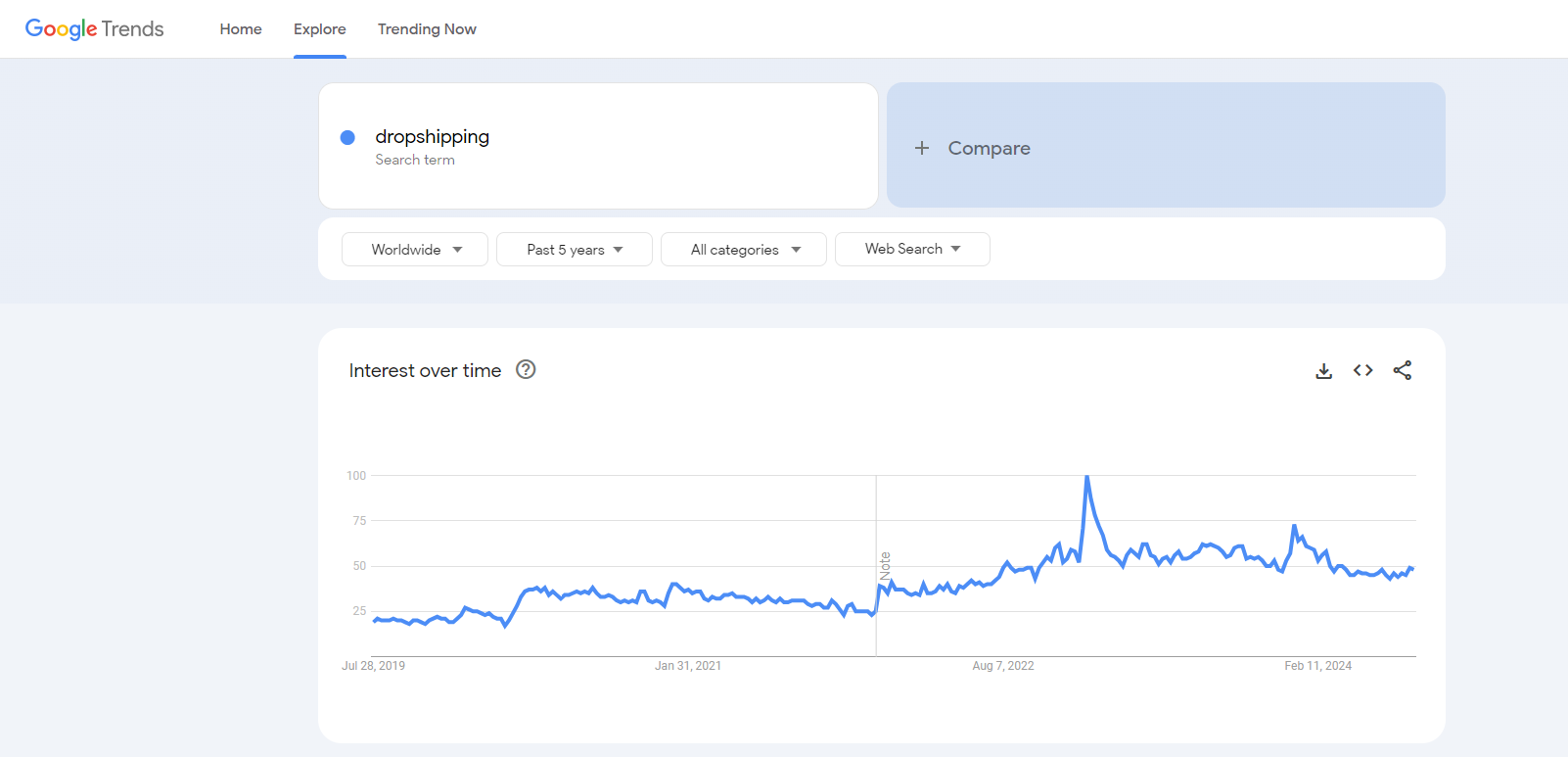Click the embed code icon

(x=1362, y=370)
